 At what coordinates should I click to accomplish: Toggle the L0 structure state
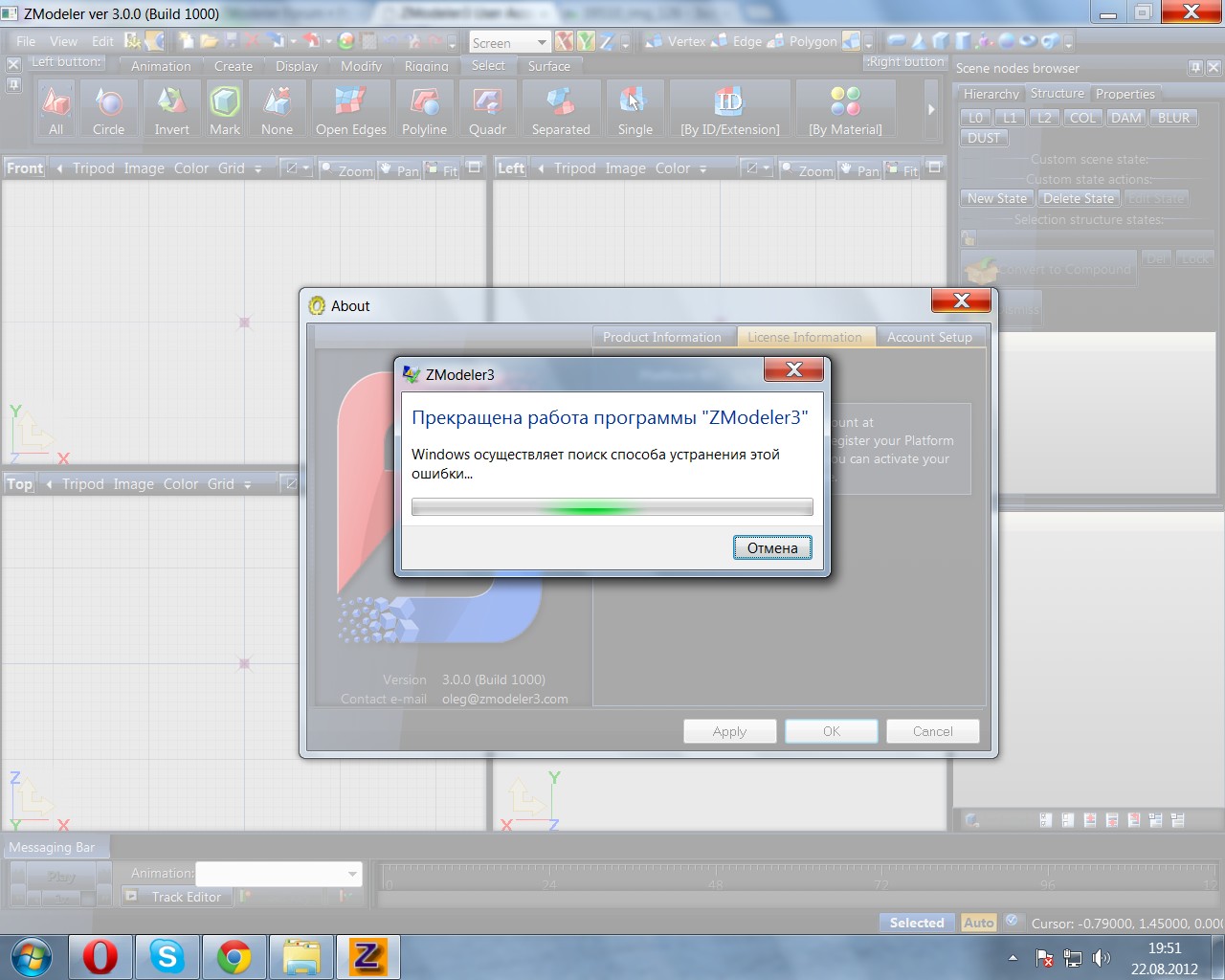click(975, 118)
